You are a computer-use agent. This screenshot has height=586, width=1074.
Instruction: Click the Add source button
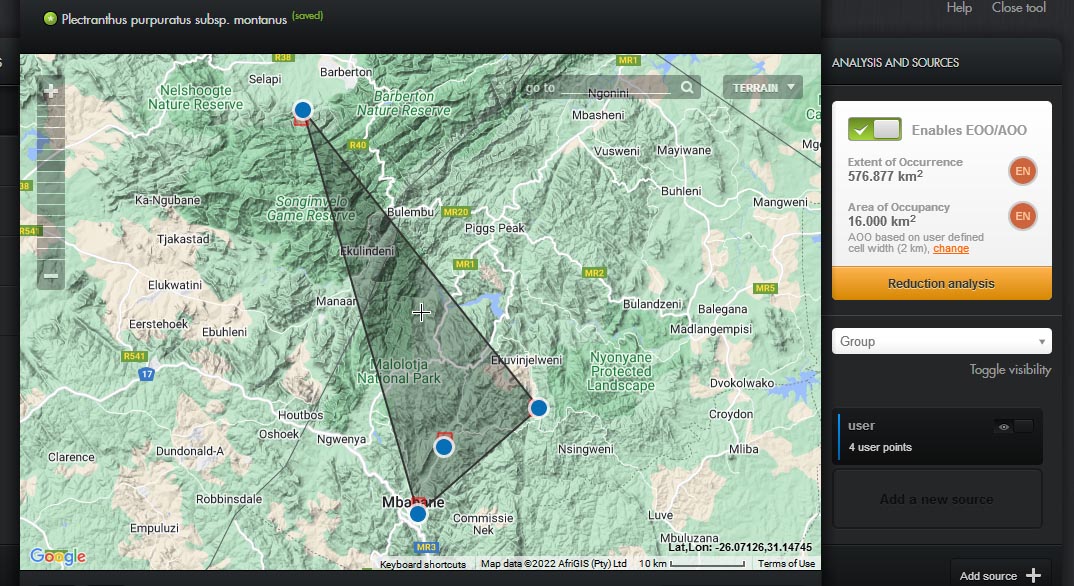coord(1000,575)
